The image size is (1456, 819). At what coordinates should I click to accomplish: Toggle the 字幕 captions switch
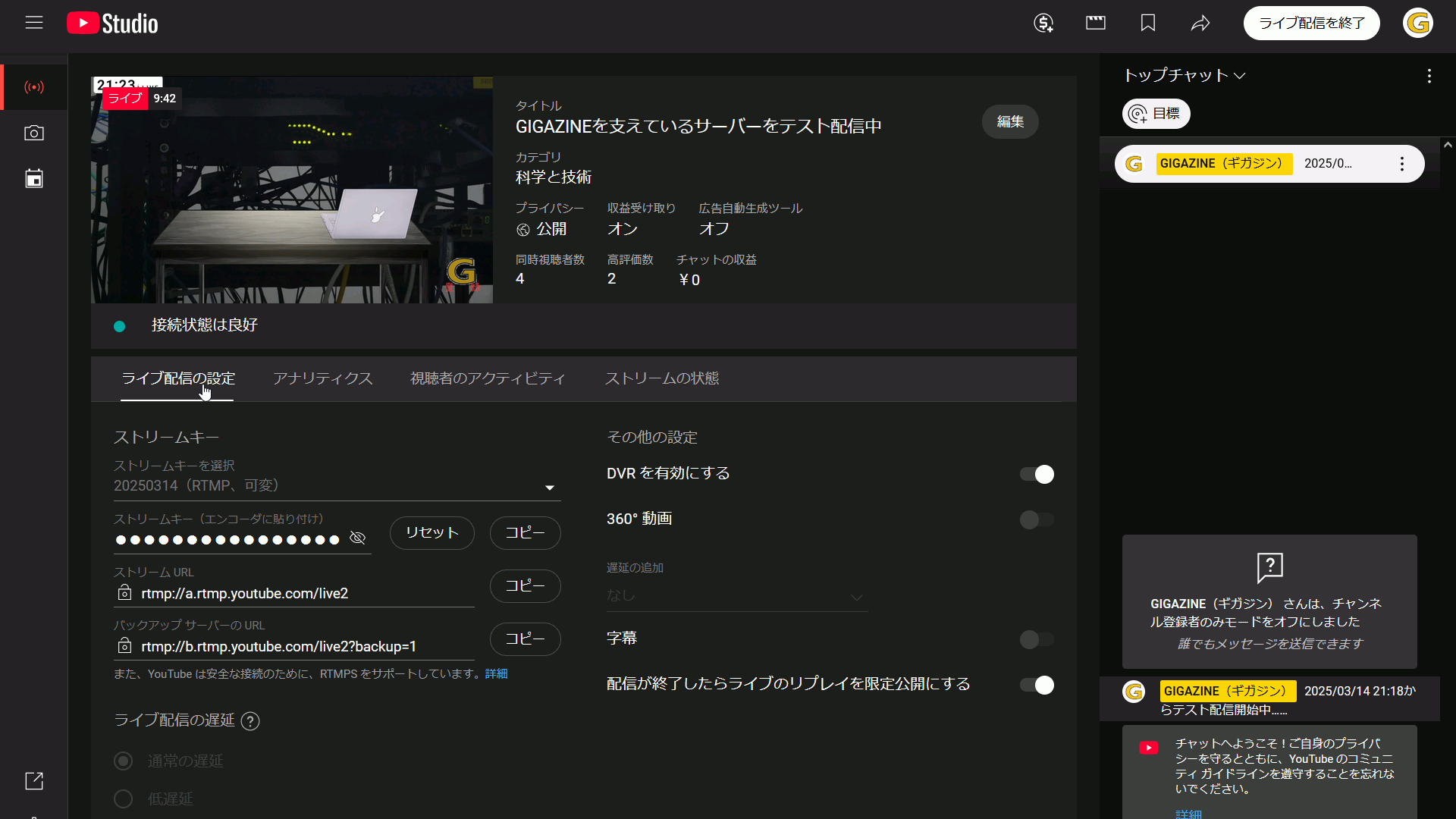(1037, 639)
